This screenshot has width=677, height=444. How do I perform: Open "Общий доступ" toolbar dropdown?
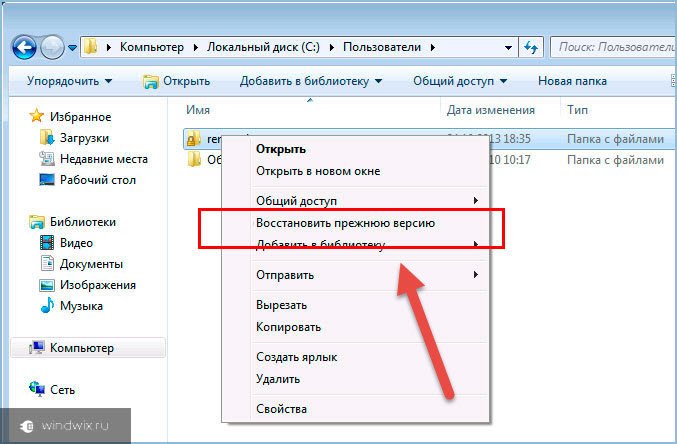point(460,81)
